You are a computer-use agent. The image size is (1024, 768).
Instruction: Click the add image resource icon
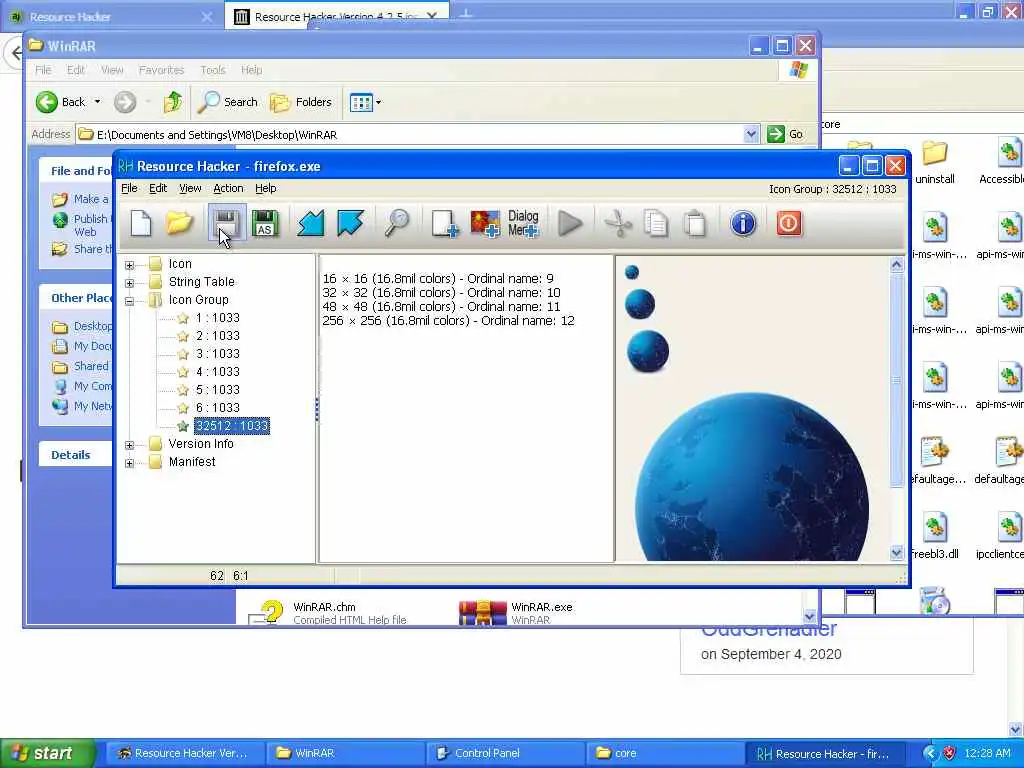coord(485,223)
